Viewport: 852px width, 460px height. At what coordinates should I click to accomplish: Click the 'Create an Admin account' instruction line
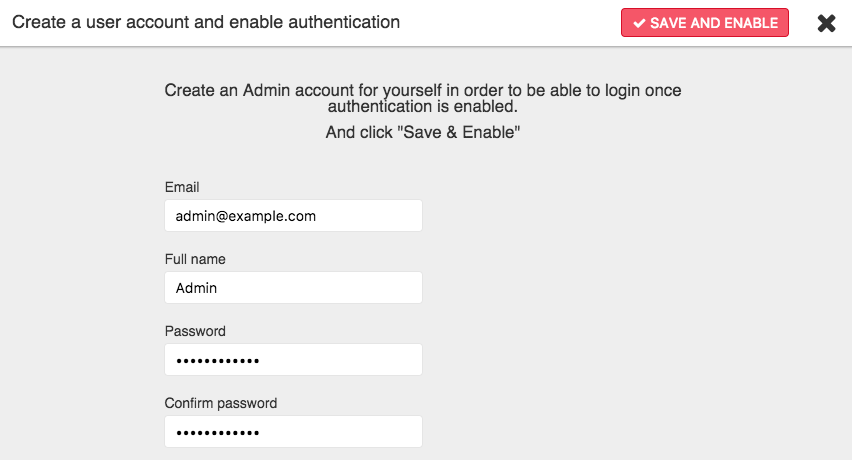tap(423, 90)
